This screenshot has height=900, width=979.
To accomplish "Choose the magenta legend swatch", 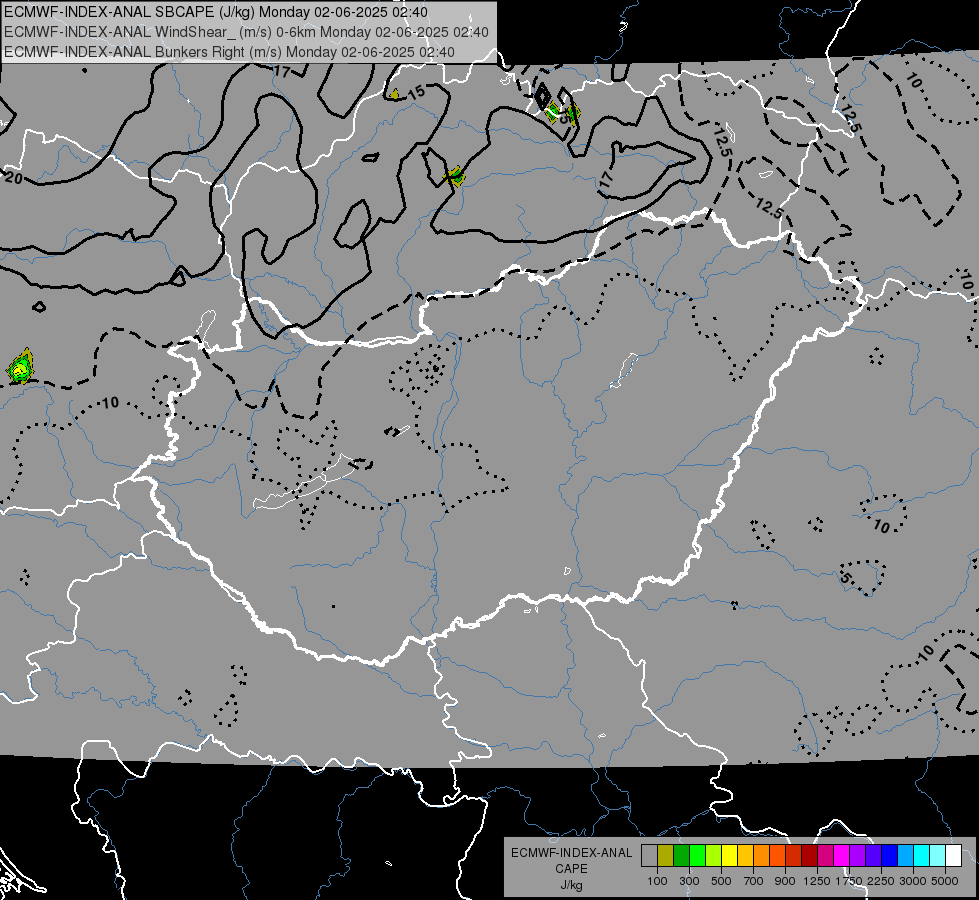I will 842,856.
